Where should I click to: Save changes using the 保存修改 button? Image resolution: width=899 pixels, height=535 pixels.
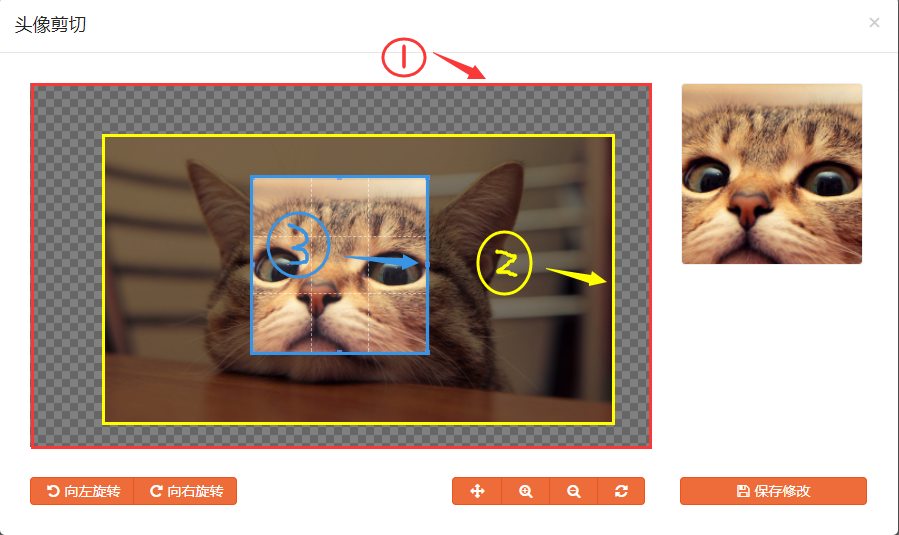(x=773, y=491)
